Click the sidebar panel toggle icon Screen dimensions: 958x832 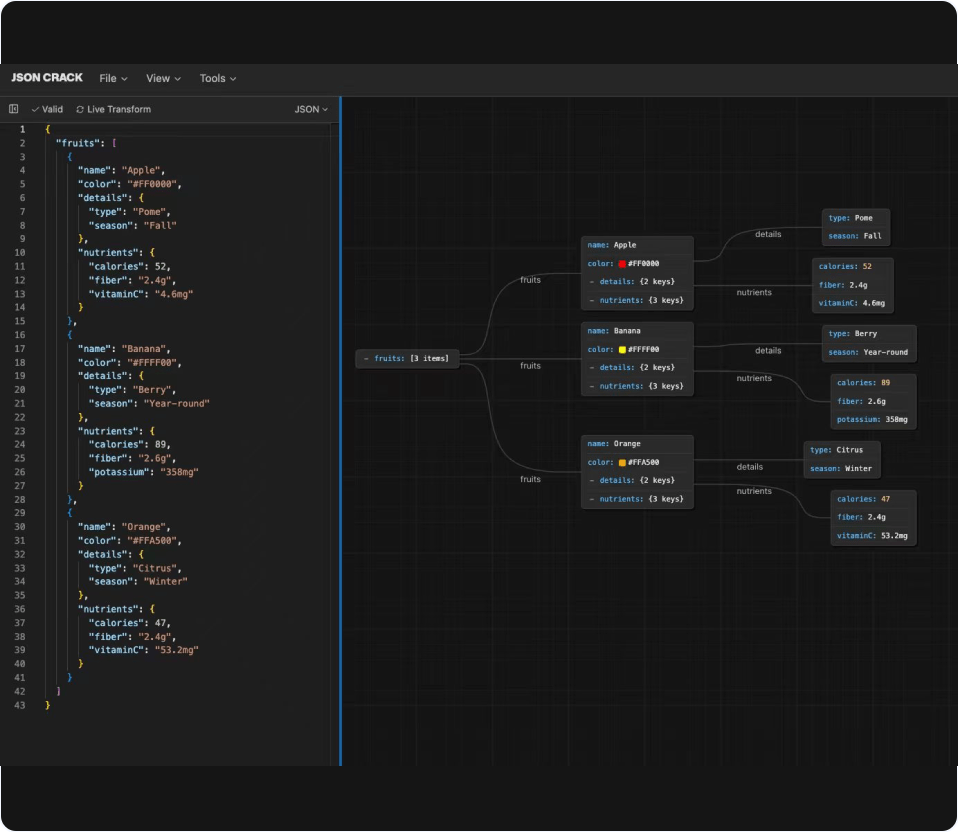coord(13,109)
